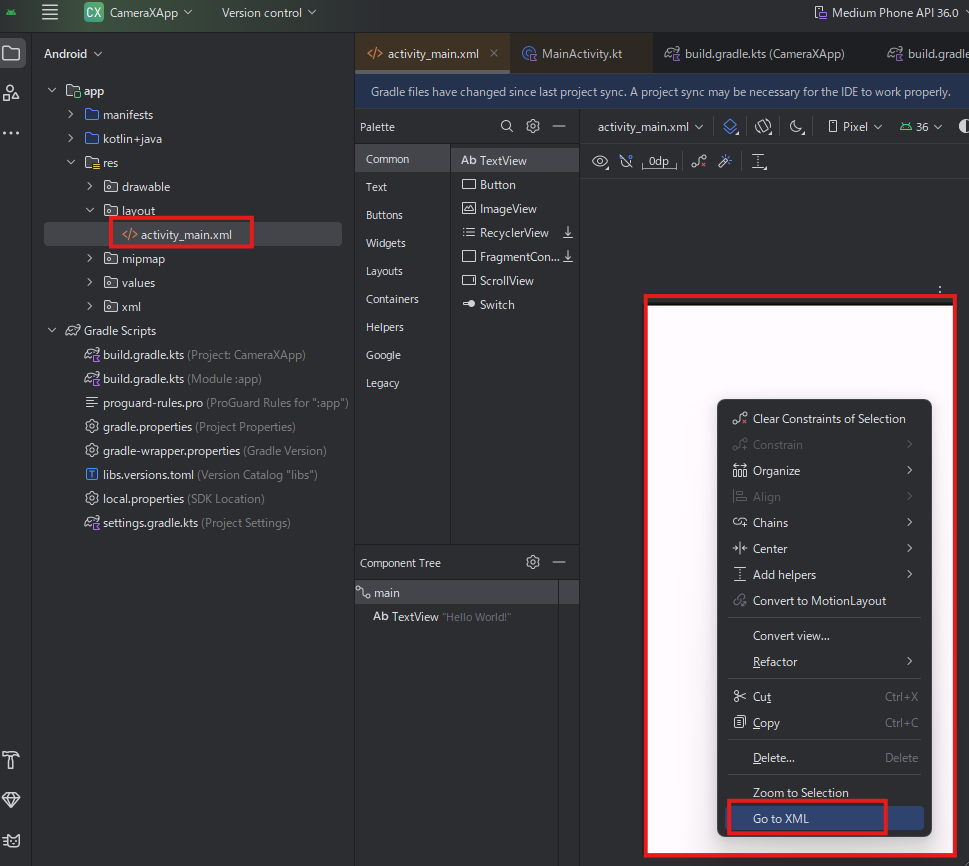The width and height of the screenshot is (969, 866).
Task: Open the Pixel device dropdown
Action: pyautogui.click(x=855, y=127)
